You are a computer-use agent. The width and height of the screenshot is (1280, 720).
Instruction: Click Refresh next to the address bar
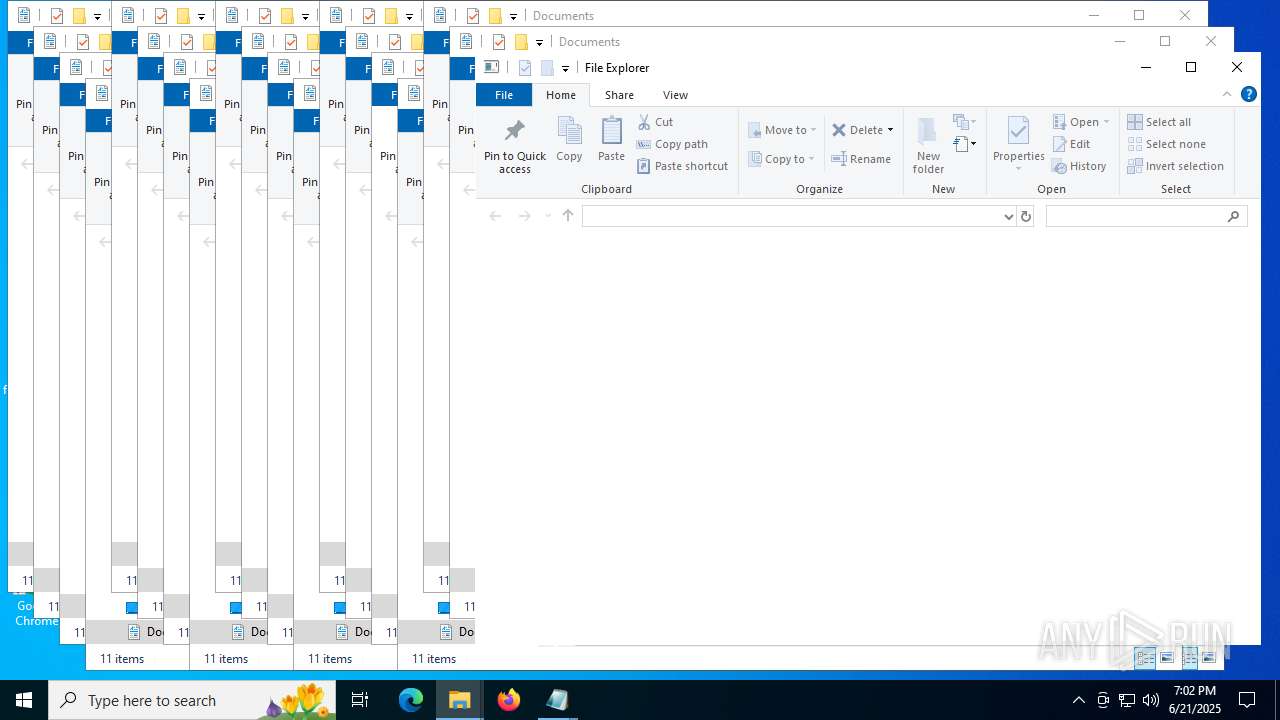tap(1025, 216)
